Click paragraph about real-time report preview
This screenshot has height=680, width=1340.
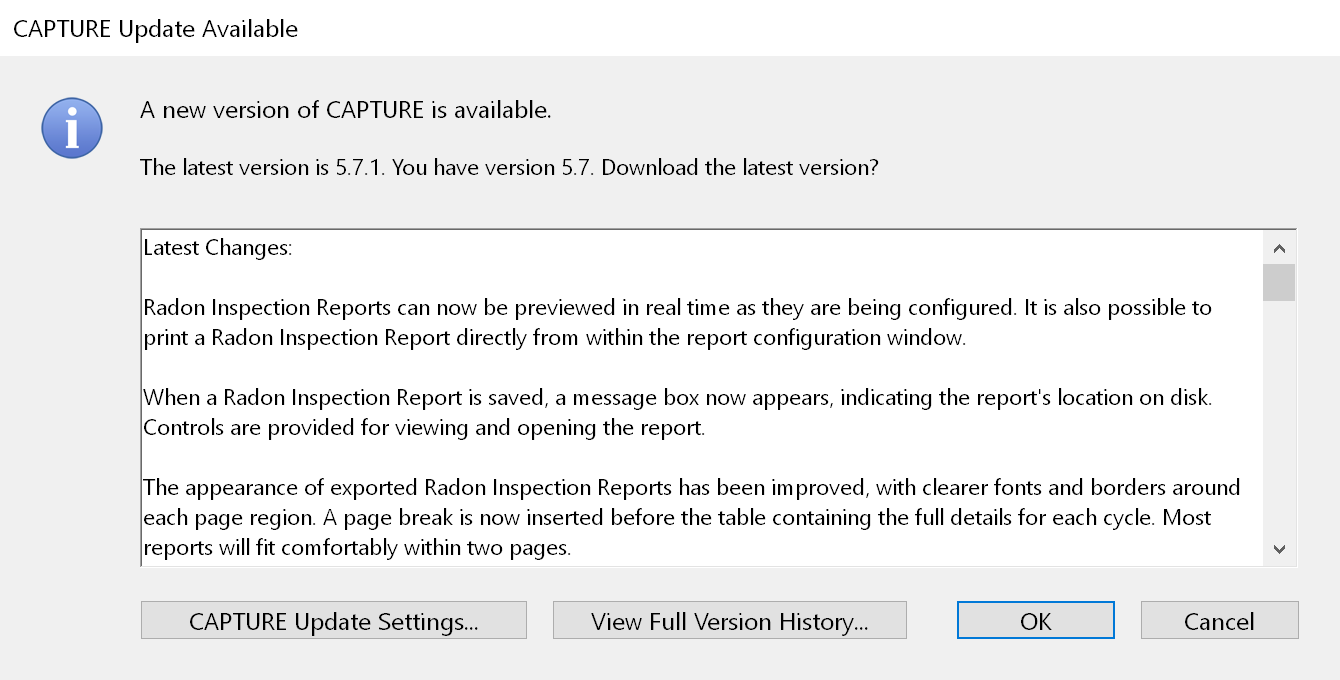click(x=677, y=307)
